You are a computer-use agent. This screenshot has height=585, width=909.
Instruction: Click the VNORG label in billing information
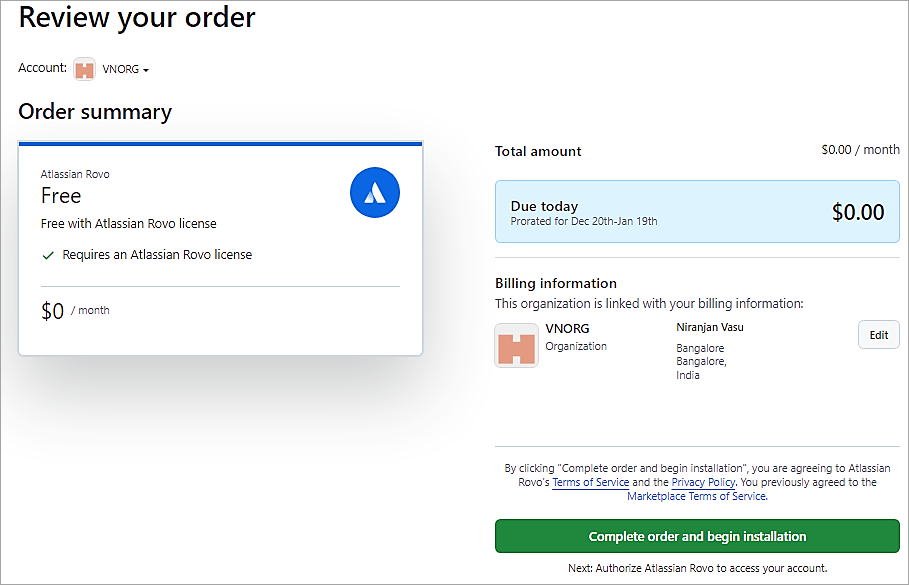pos(565,328)
